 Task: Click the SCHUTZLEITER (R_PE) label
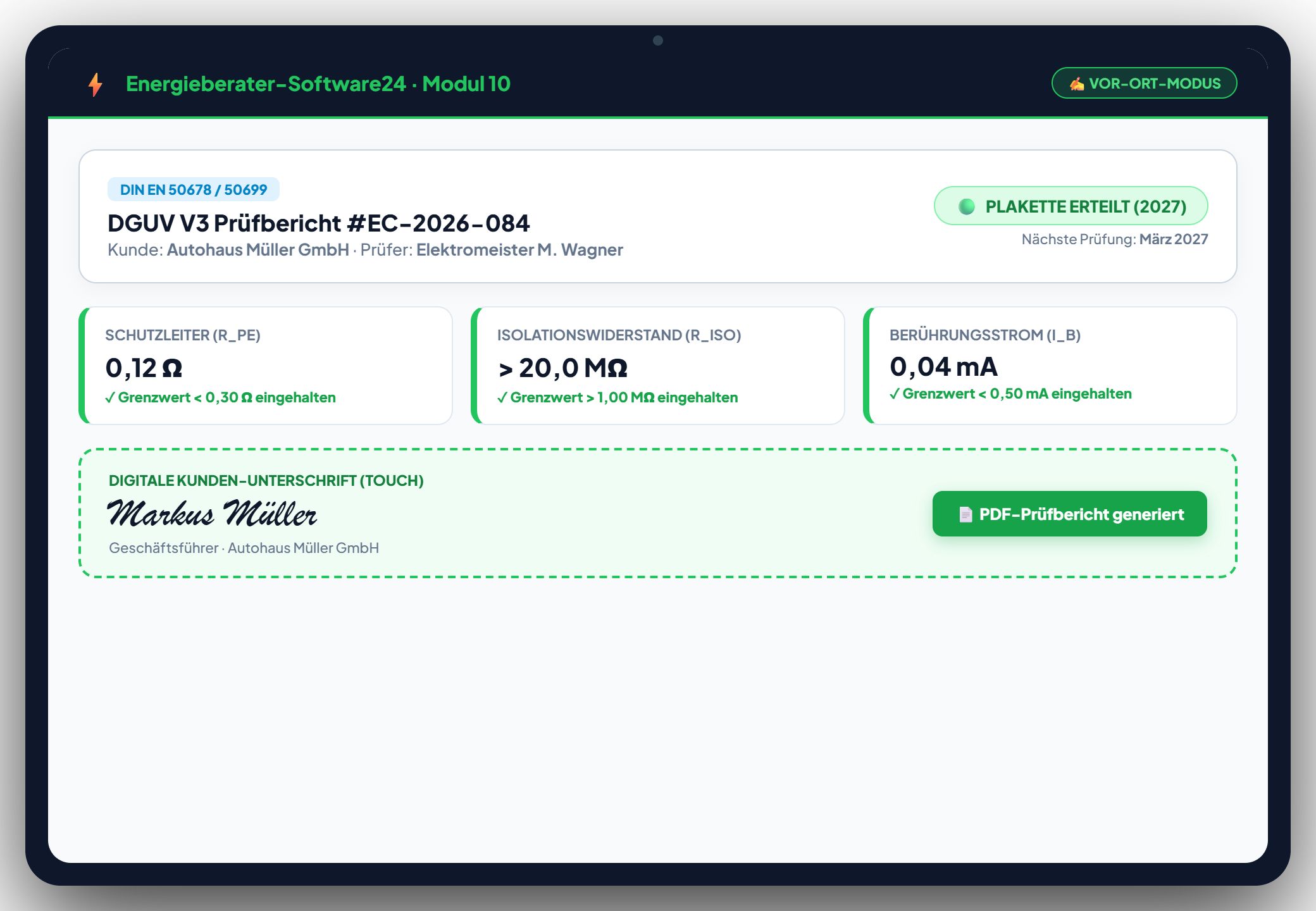183,335
